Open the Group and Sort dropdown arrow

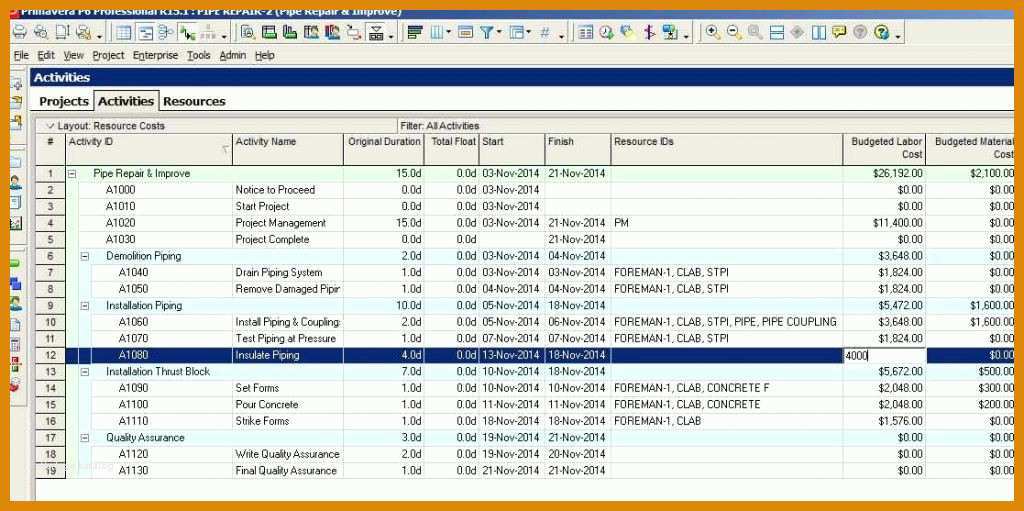[528, 33]
